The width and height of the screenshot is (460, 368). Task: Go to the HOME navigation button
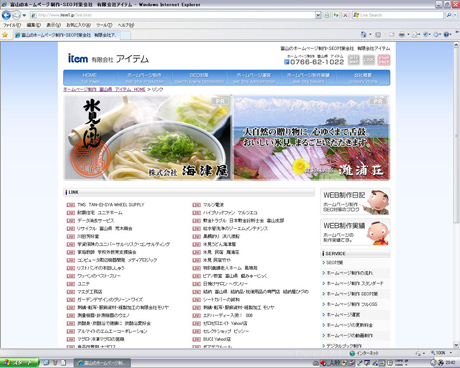coord(90,78)
